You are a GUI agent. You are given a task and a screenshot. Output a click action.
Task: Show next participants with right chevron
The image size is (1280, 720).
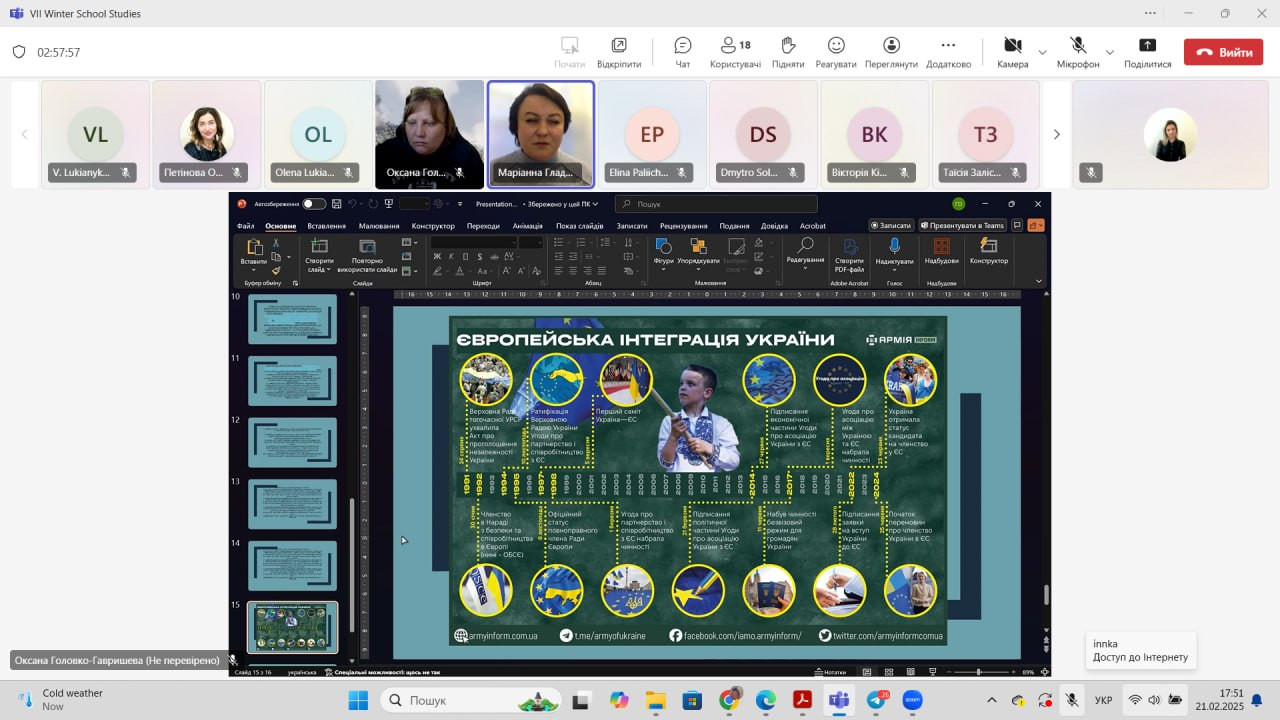1056,134
